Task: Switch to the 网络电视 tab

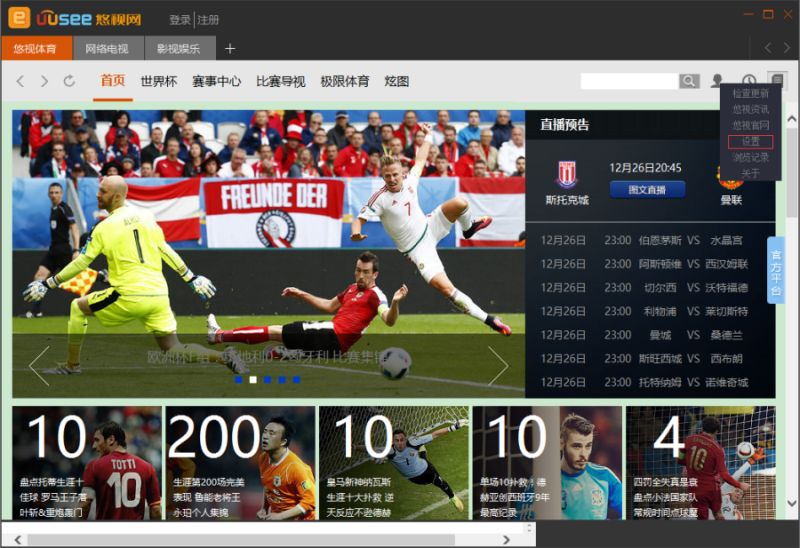Action: coord(108,48)
